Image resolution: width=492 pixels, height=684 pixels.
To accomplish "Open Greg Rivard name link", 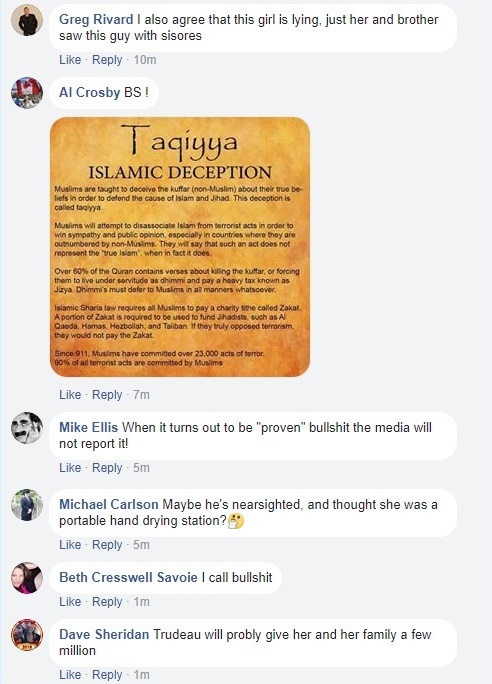I will point(96,20).
